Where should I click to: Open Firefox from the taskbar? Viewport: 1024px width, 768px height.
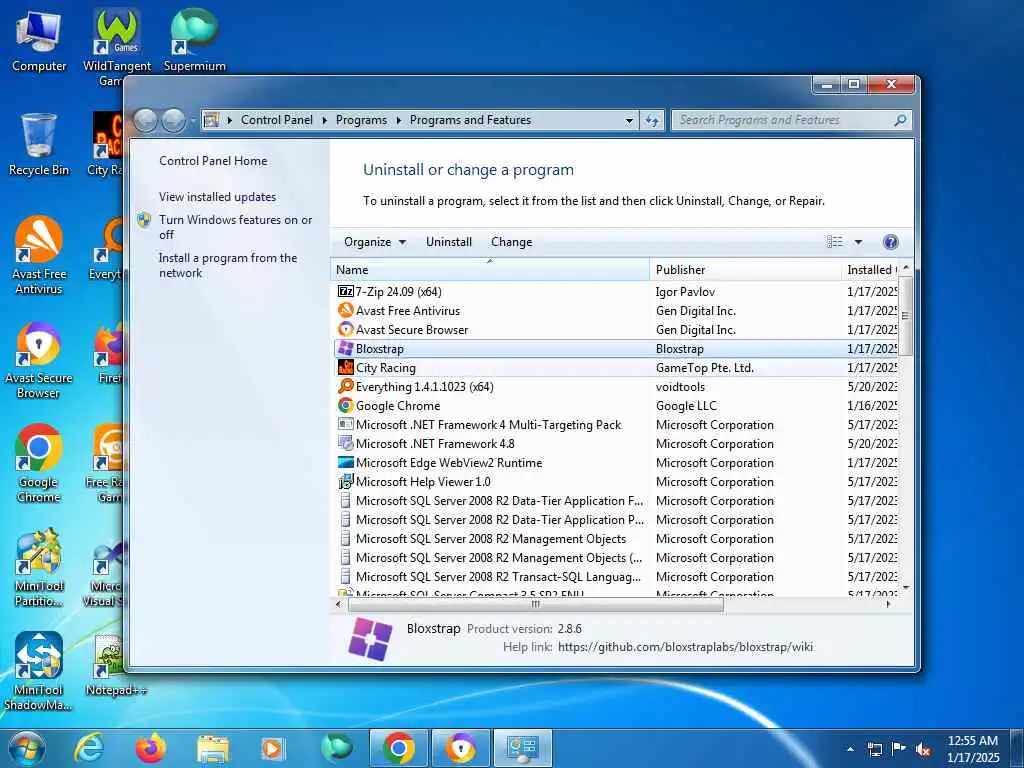click(x=150, y=748)
